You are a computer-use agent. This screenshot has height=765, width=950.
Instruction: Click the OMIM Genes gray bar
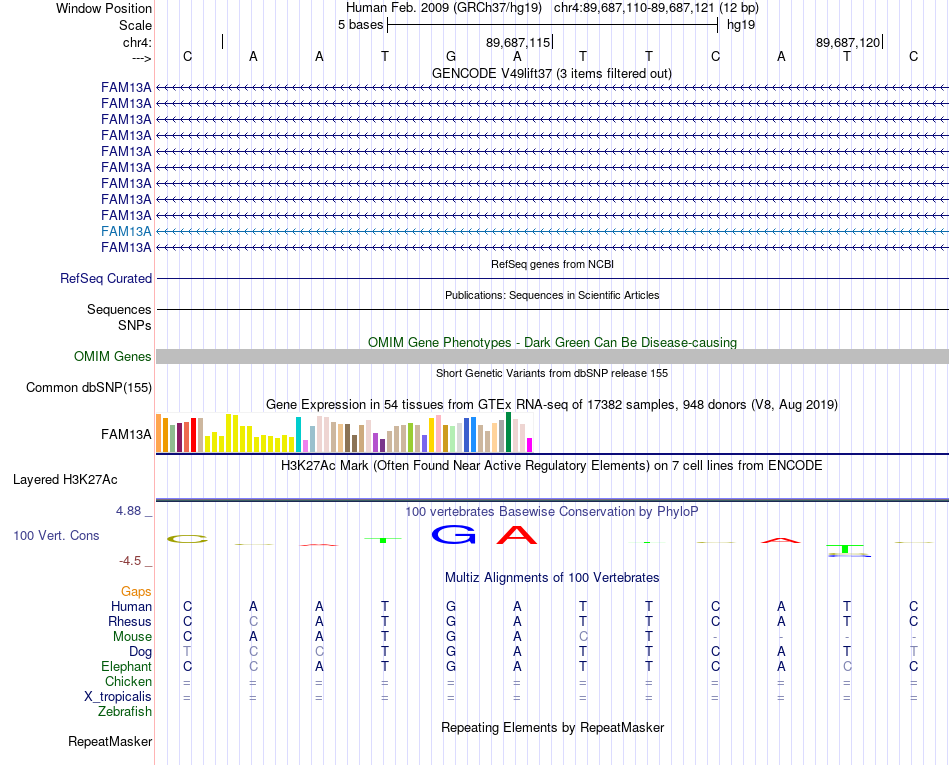pos(552,356)
